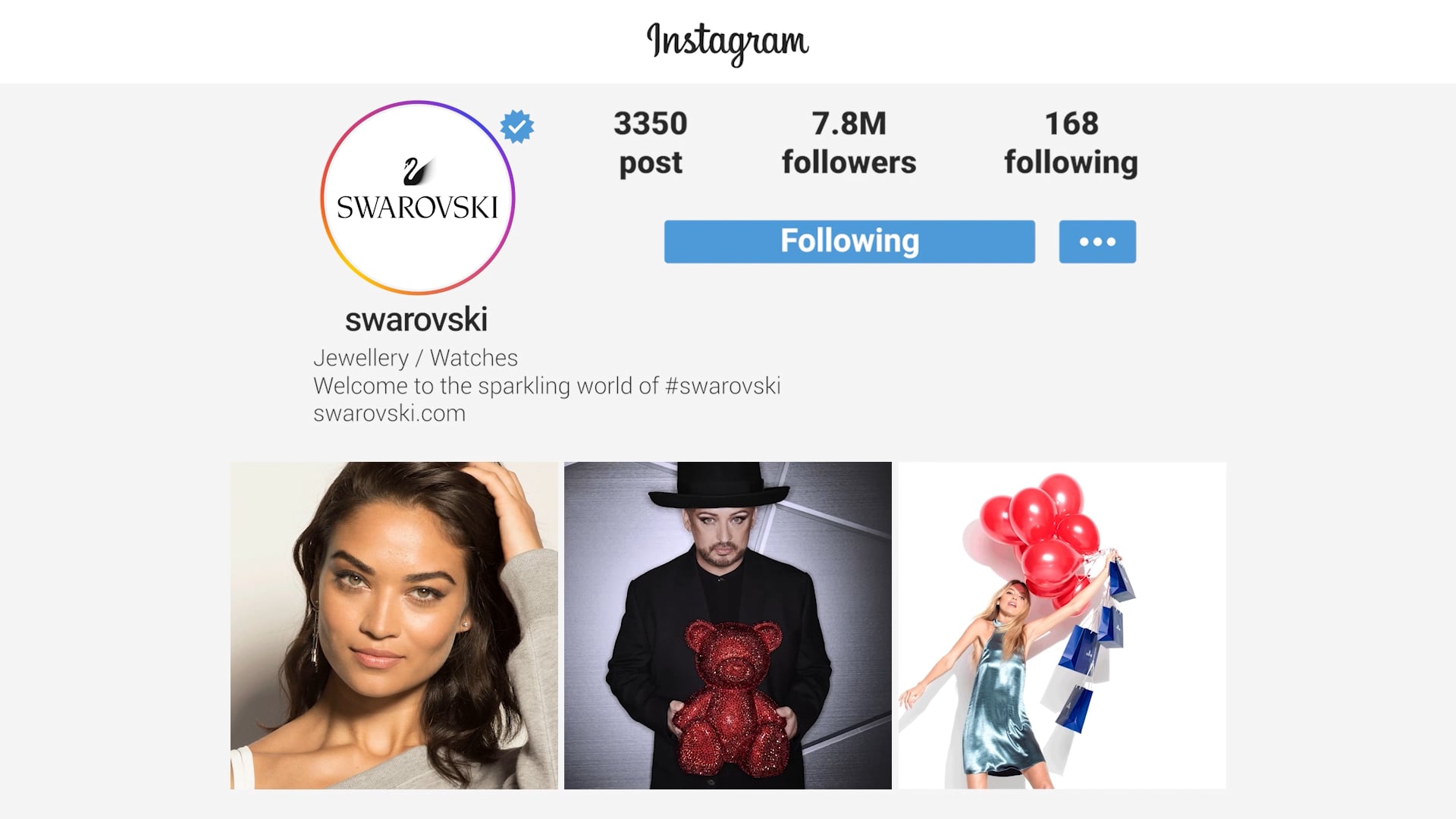This screenshot has height=819, width=1456.
Task: Click the black top hat in second photo
Action: tap(719, 485)
